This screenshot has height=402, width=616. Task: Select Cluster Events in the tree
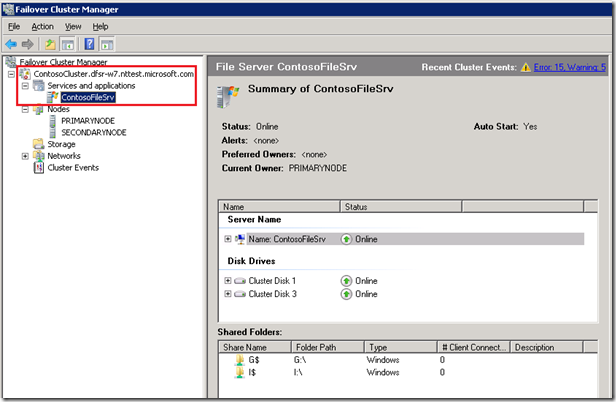click(73, 168)
